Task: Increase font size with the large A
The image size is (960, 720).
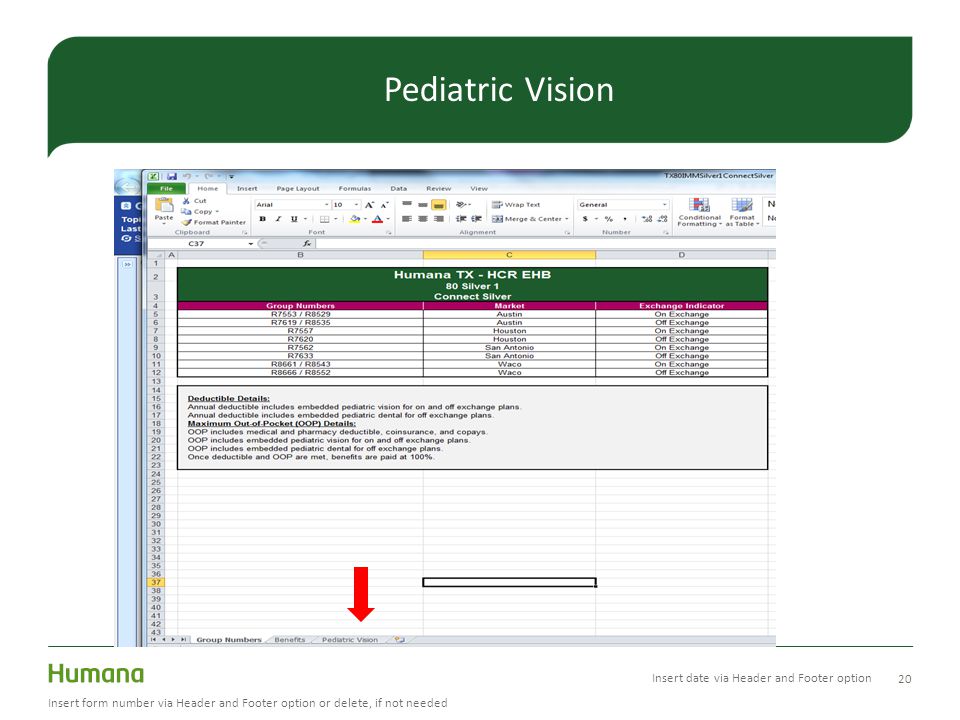Action: 369,205
